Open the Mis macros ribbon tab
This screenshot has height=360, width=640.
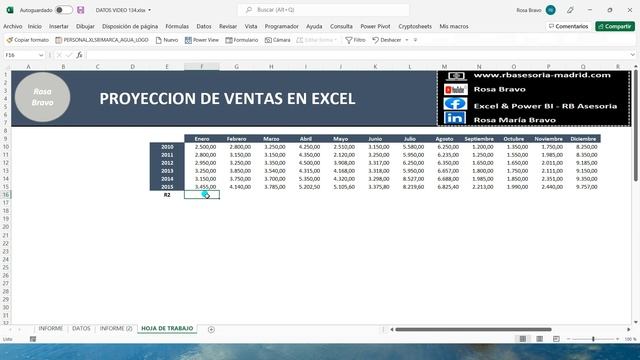tap(454, 26)
